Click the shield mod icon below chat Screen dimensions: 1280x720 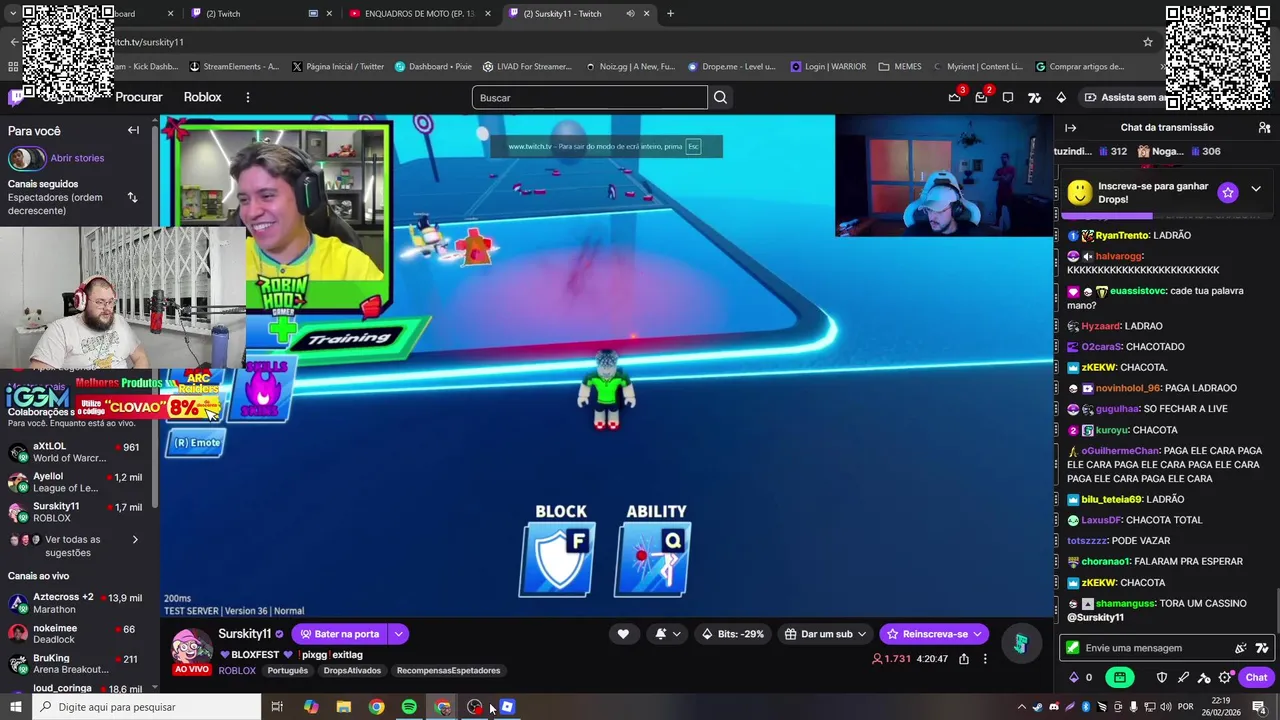pyautogui.click(x=1162, y=677)
